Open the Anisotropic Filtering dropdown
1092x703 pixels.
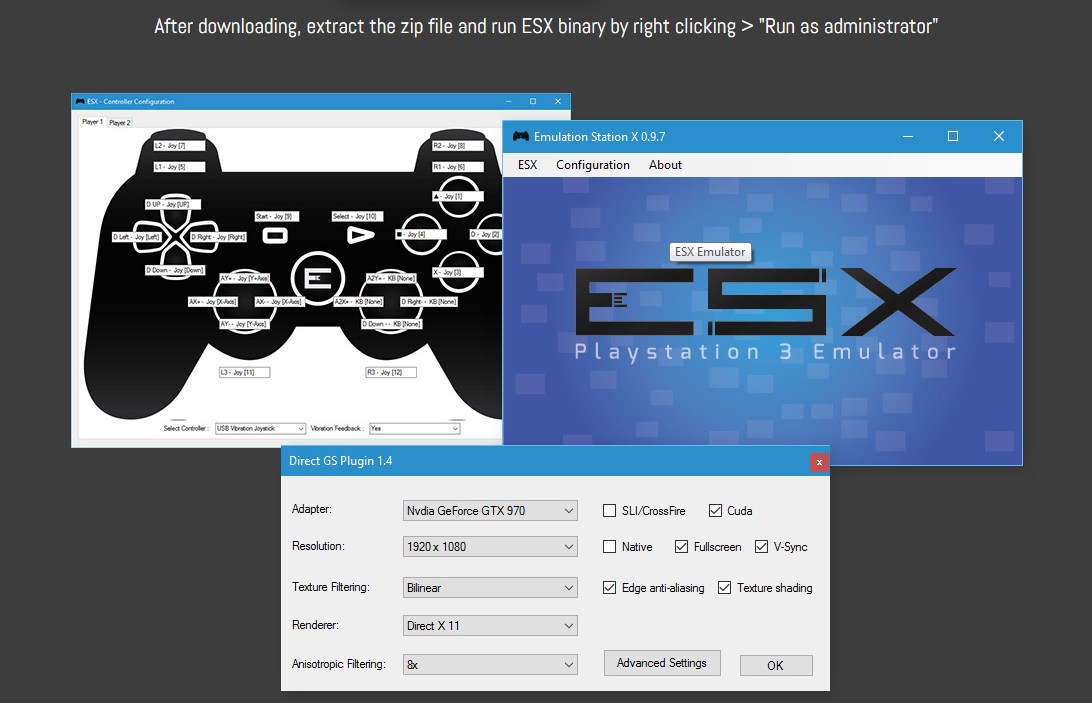coord(490,665)
